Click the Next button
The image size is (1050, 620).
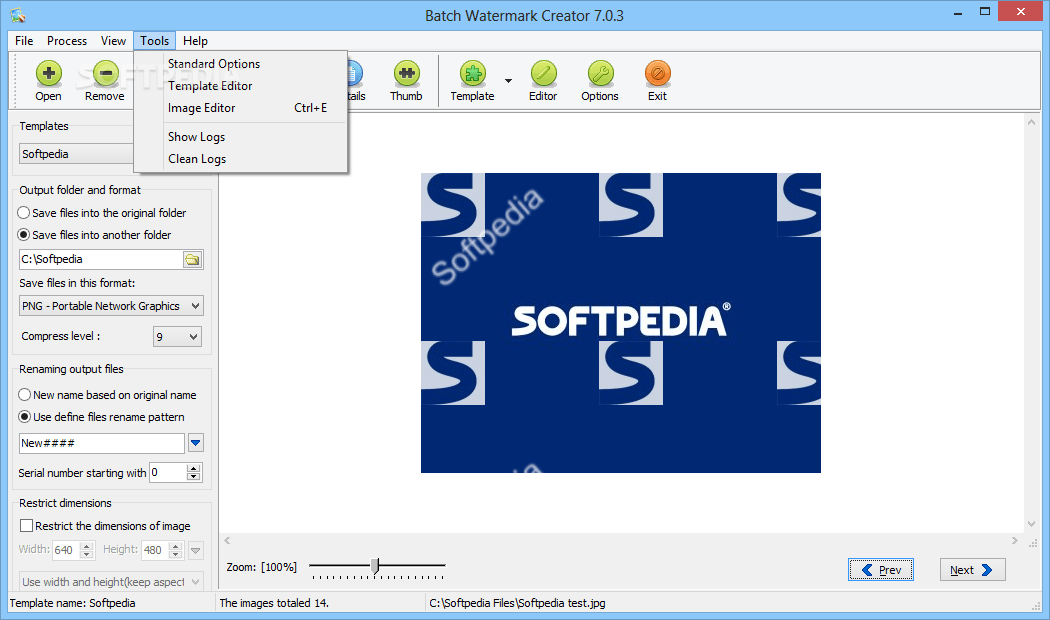click(x=971, y=569)
